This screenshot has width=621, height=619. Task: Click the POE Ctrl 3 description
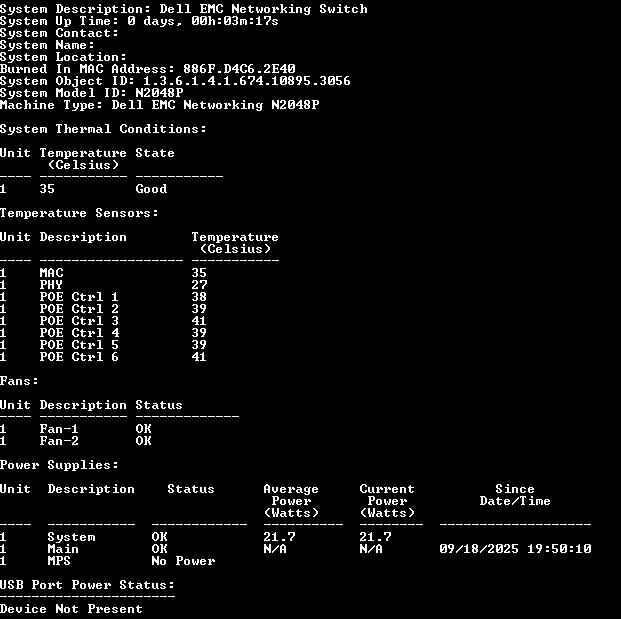79,321
